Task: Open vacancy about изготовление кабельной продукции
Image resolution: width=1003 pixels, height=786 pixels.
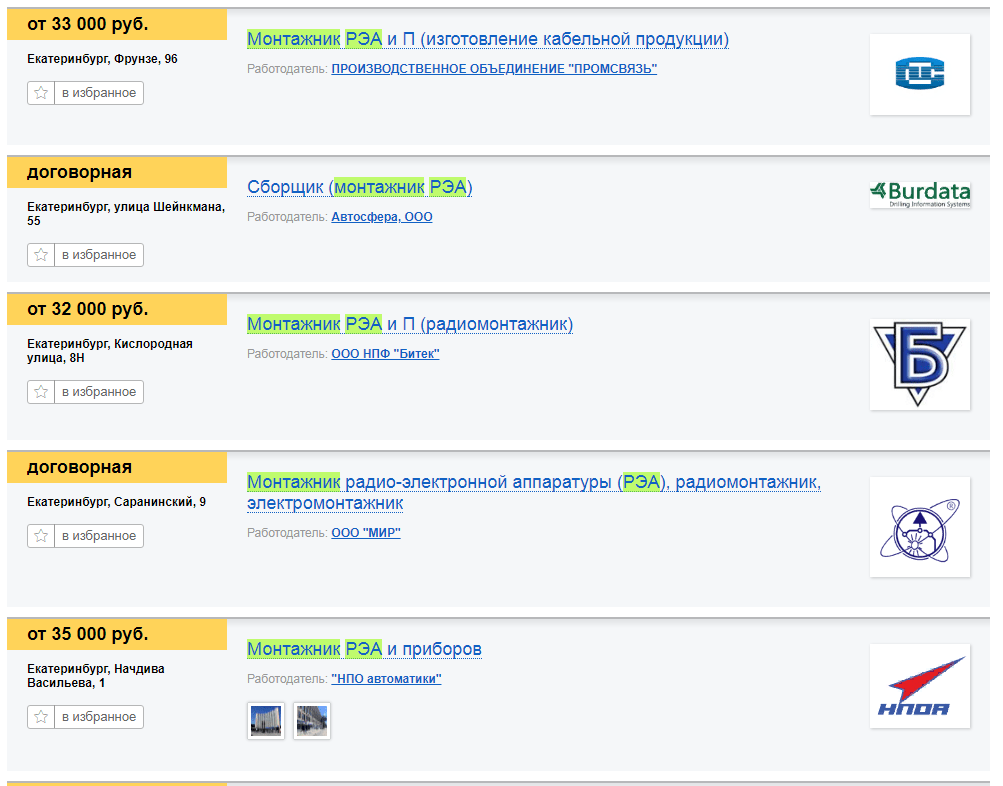Action: click(x=487, y=40)
